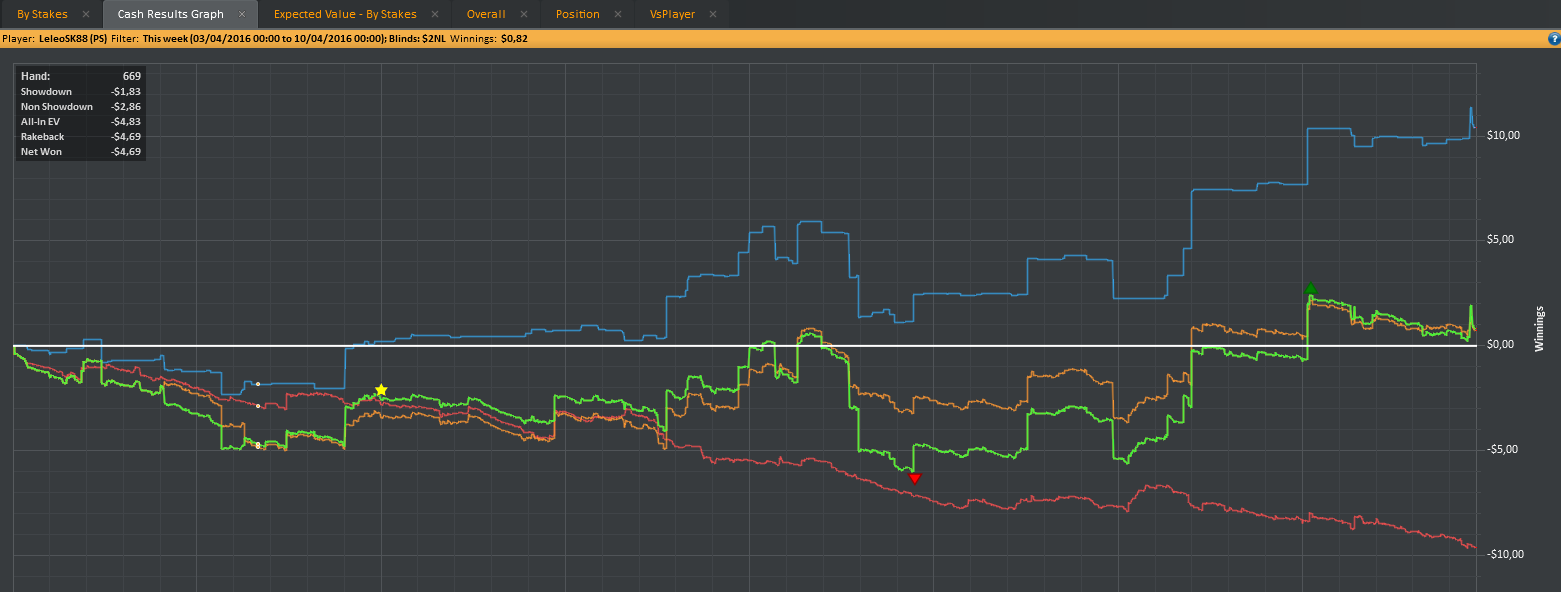Click the red downward triangle marker
This screenshot has width=1561, height=592.
pos(914,479)
